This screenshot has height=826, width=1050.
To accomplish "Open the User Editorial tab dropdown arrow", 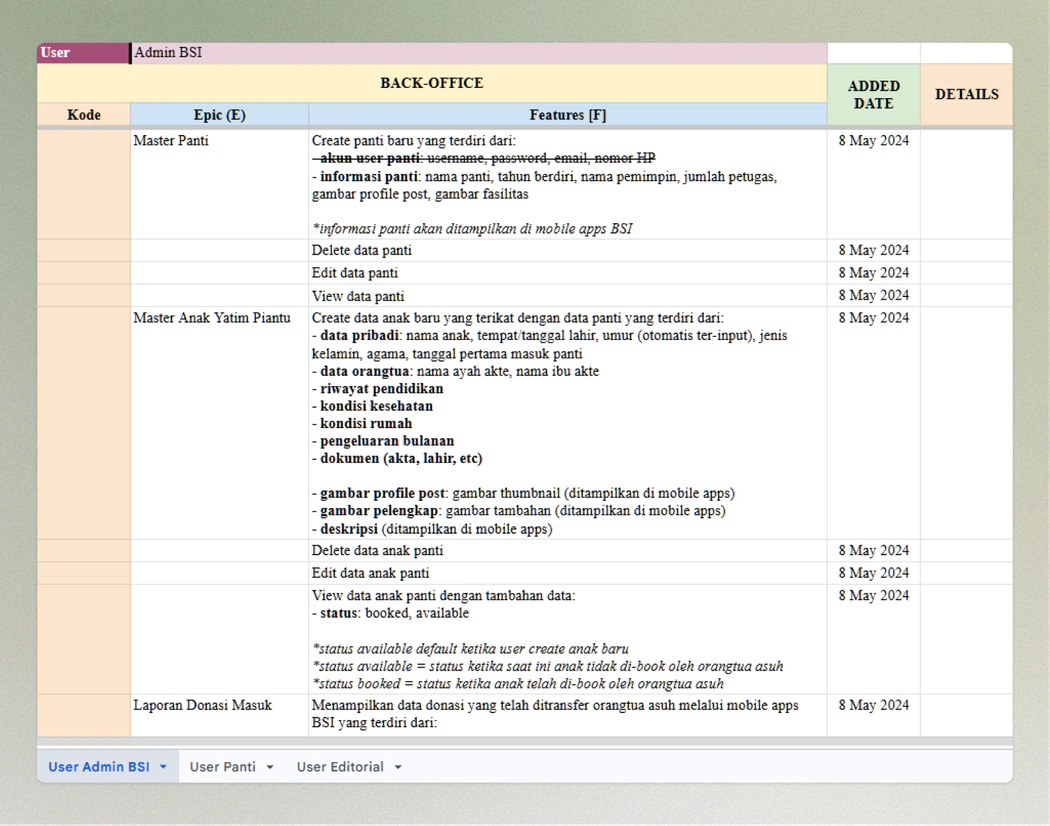I will pos(398,767).
